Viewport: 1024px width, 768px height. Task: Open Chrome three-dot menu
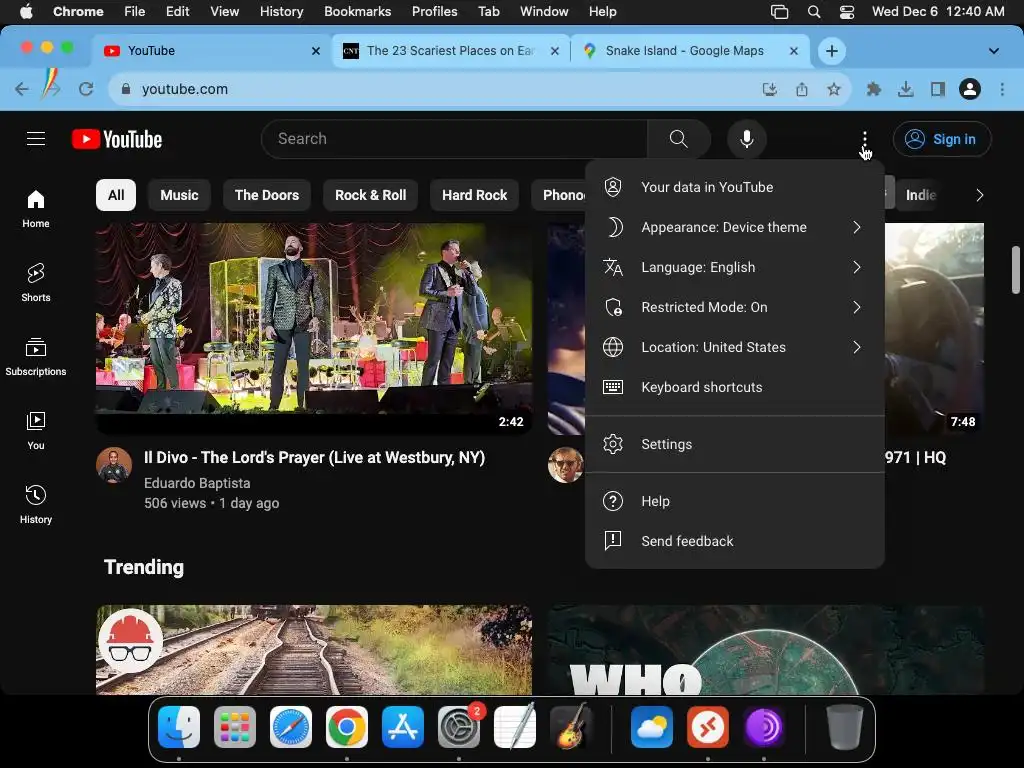1002,89
